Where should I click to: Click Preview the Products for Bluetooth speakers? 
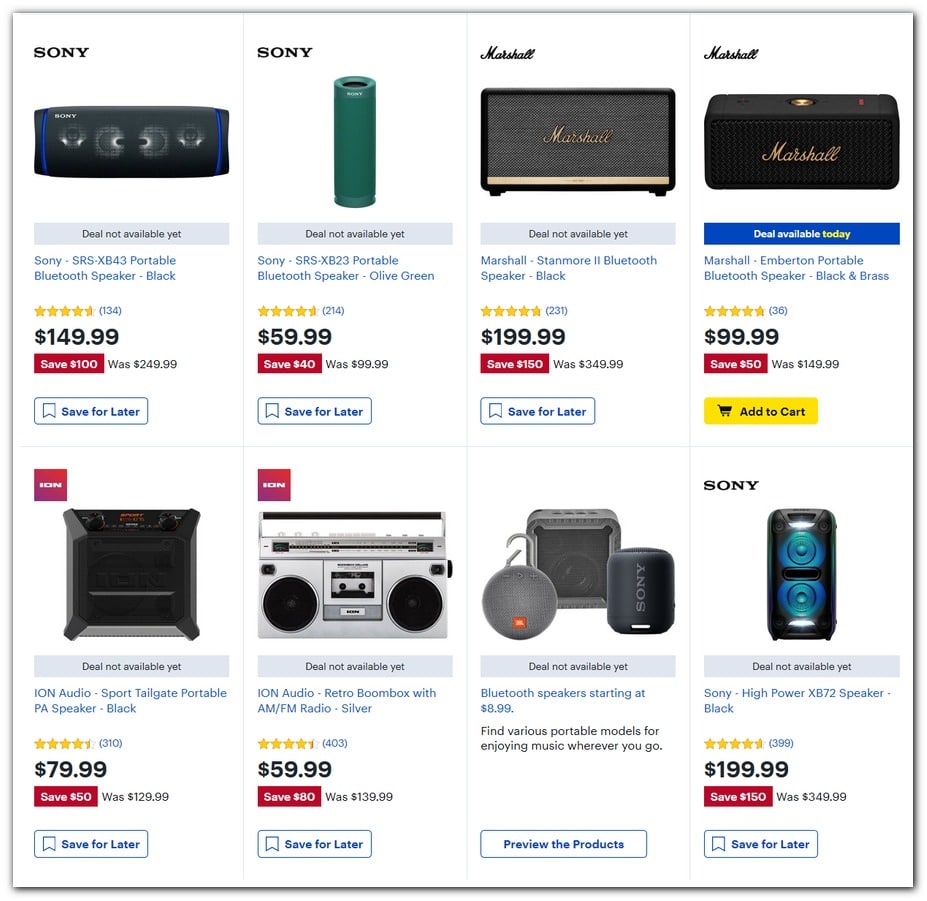563,843
